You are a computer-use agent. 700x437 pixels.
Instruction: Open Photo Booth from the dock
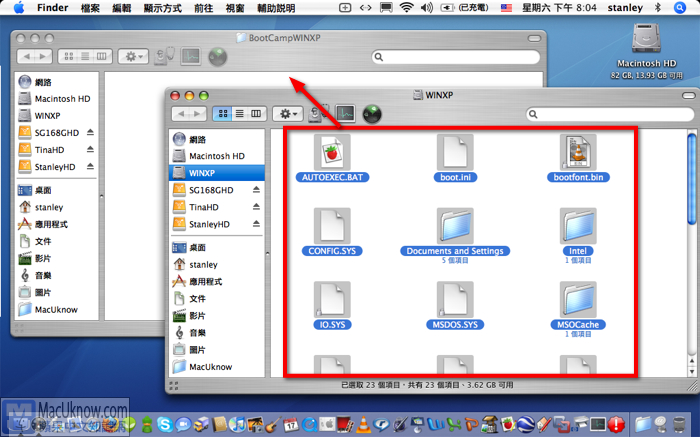(x=346, y=424)
